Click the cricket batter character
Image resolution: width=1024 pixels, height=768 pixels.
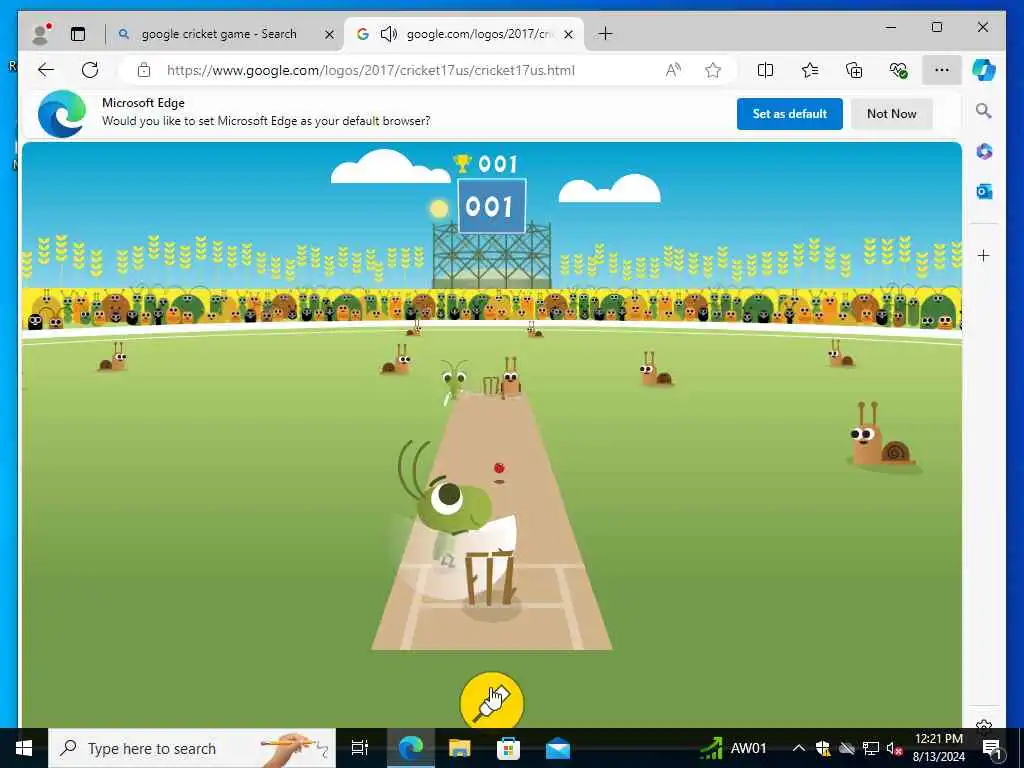pos(456,520)
